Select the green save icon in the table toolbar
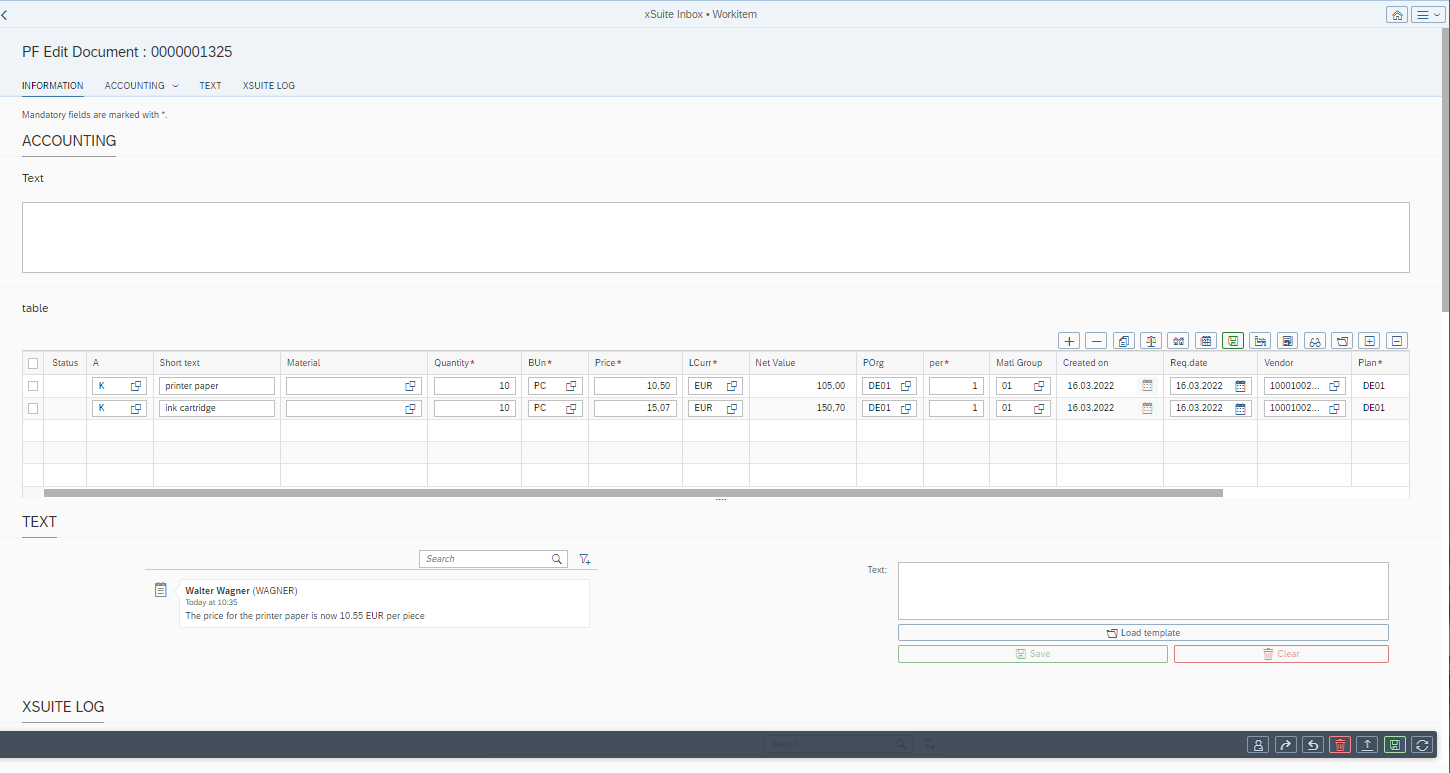Image resolution: width=1450 pixels, height=773 pixels. click(1233, 340)
